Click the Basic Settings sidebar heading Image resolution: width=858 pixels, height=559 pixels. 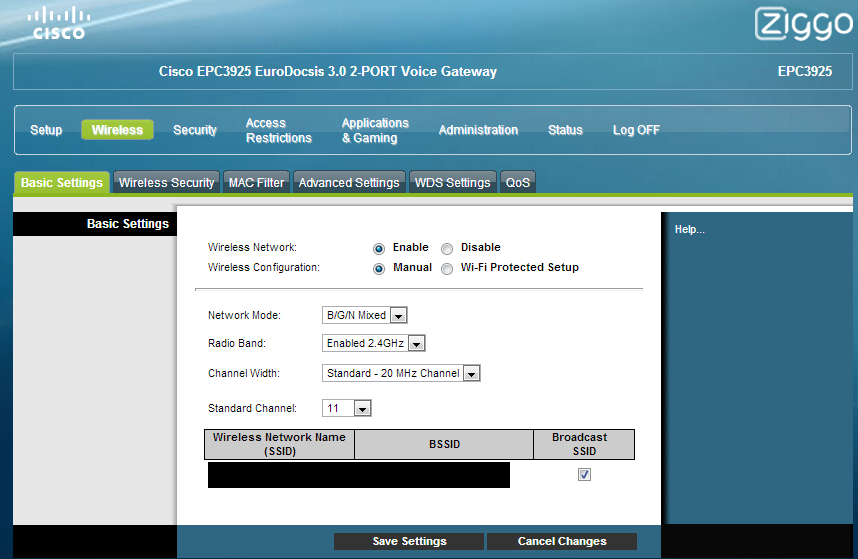click(x=128, y=224)
